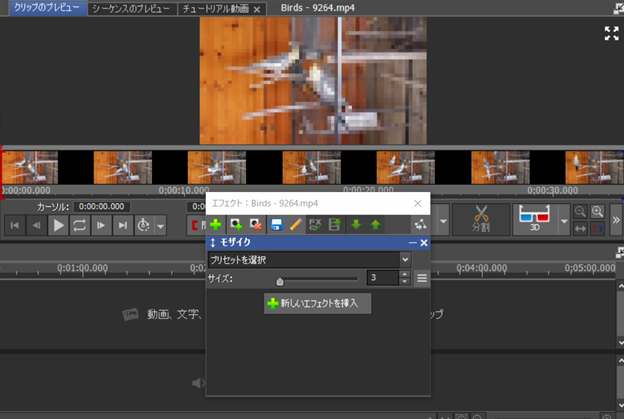Switch to the Sequence Preview tab

(x=131, y=9)
